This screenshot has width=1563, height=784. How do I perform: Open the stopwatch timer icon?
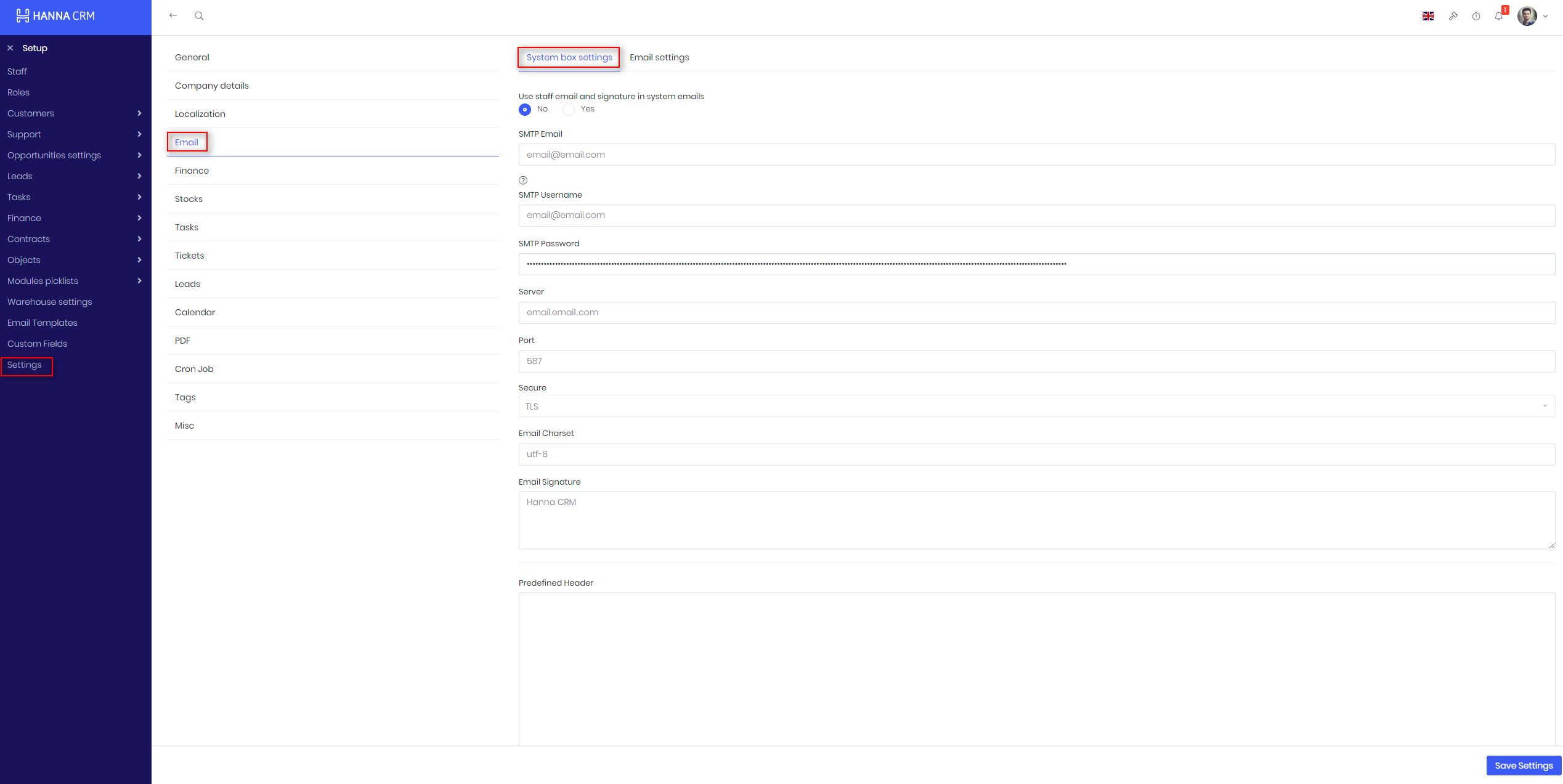pos(1476,16)
